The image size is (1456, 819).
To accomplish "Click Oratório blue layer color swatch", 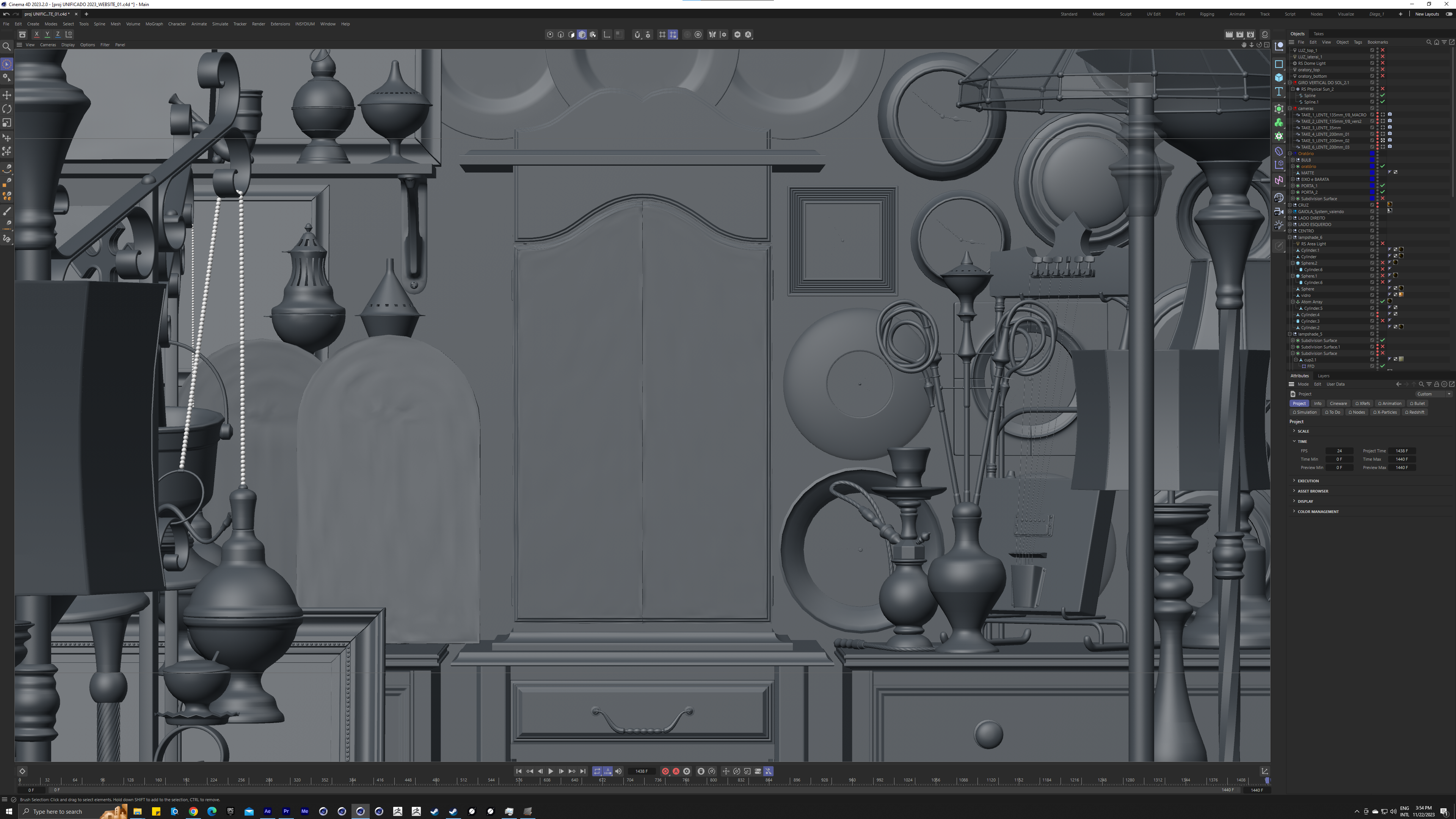I will (1372, 154).
